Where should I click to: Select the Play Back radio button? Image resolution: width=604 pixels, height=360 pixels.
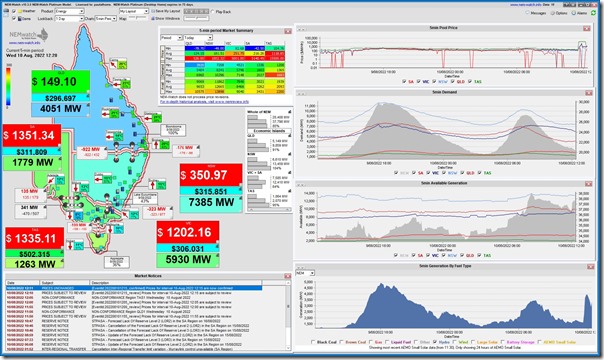(x=213, y=12)
